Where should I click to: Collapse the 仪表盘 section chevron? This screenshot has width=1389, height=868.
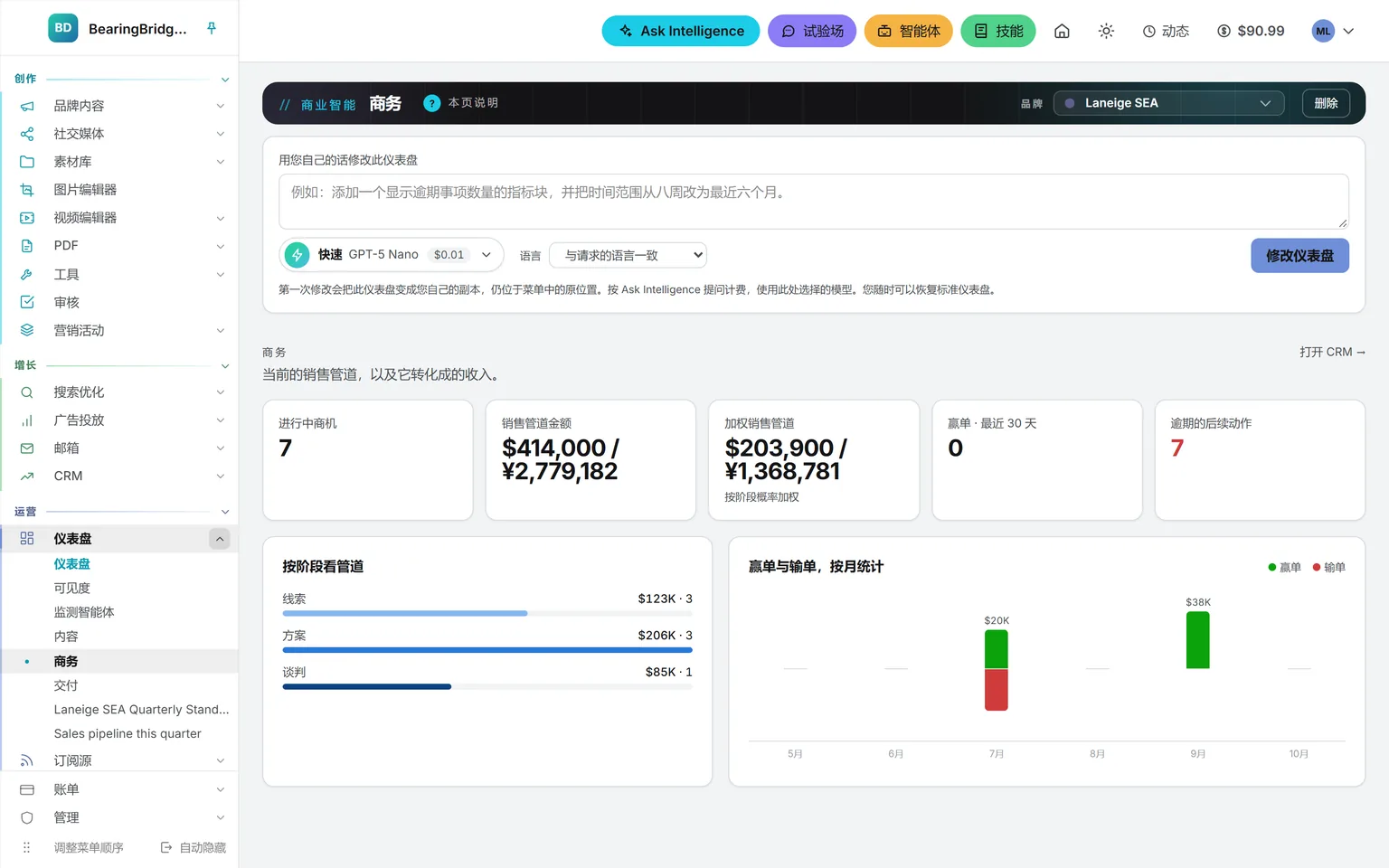pos(220,539)
